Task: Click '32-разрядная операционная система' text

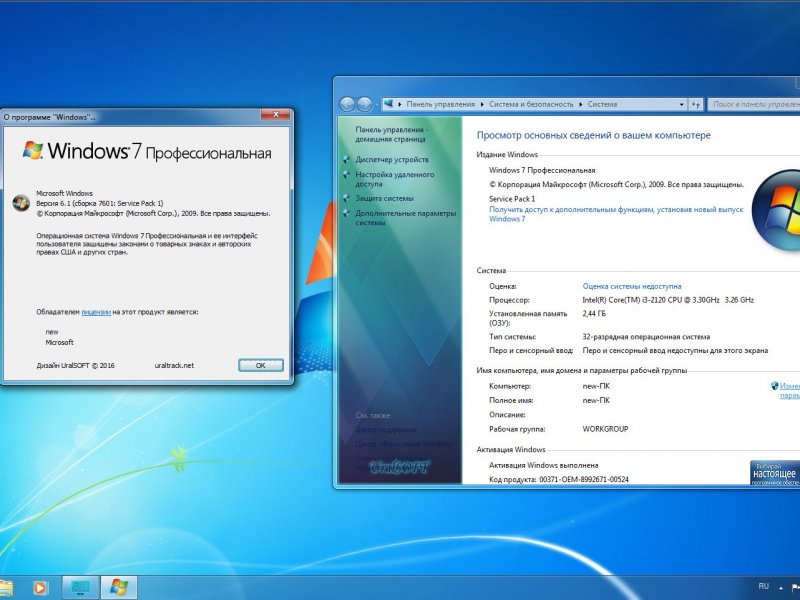Action: pyautogui.click(x=646, y=337)
